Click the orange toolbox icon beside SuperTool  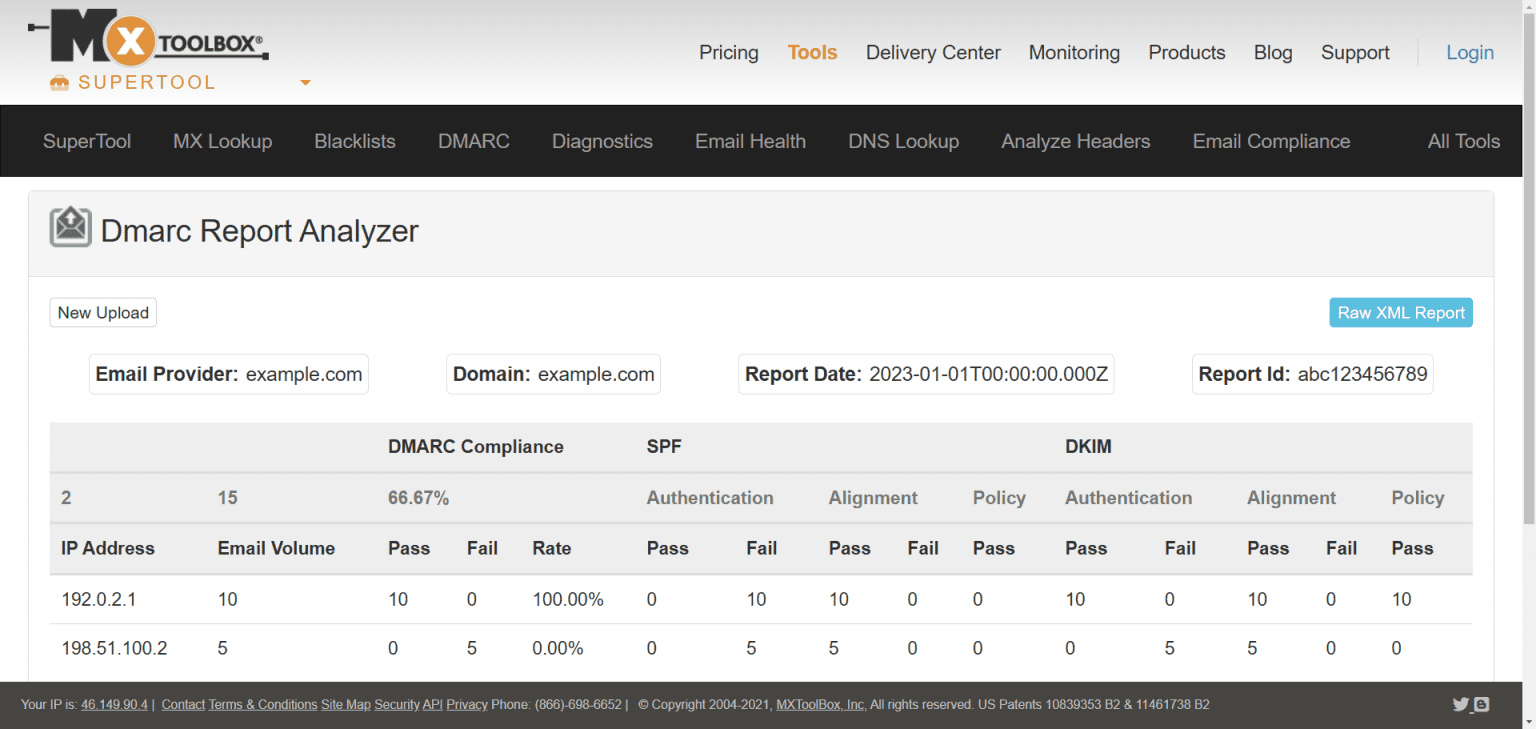coord(60,83)
